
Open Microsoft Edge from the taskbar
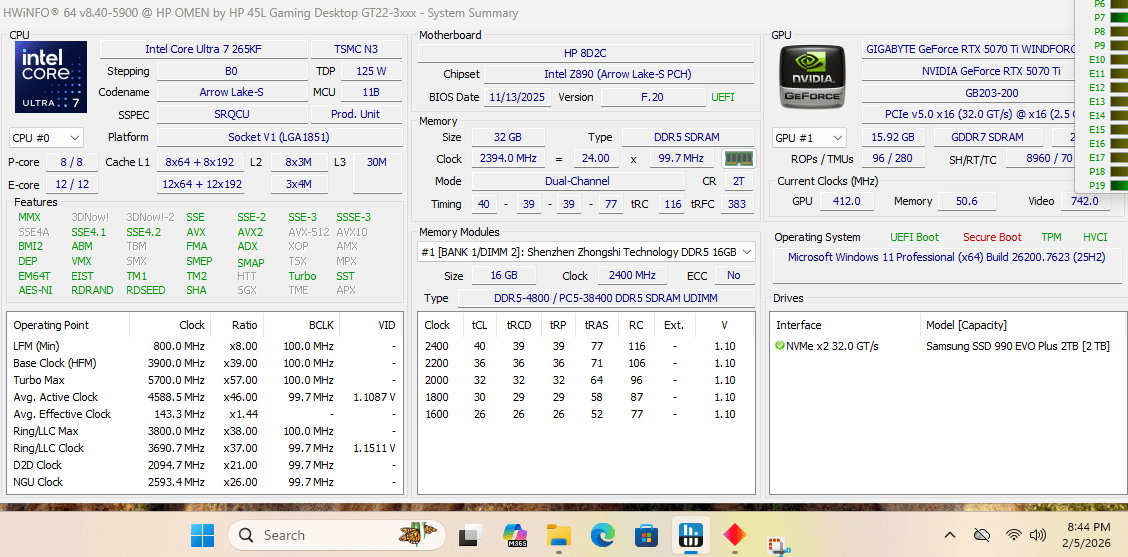click(x=603, y=535)
